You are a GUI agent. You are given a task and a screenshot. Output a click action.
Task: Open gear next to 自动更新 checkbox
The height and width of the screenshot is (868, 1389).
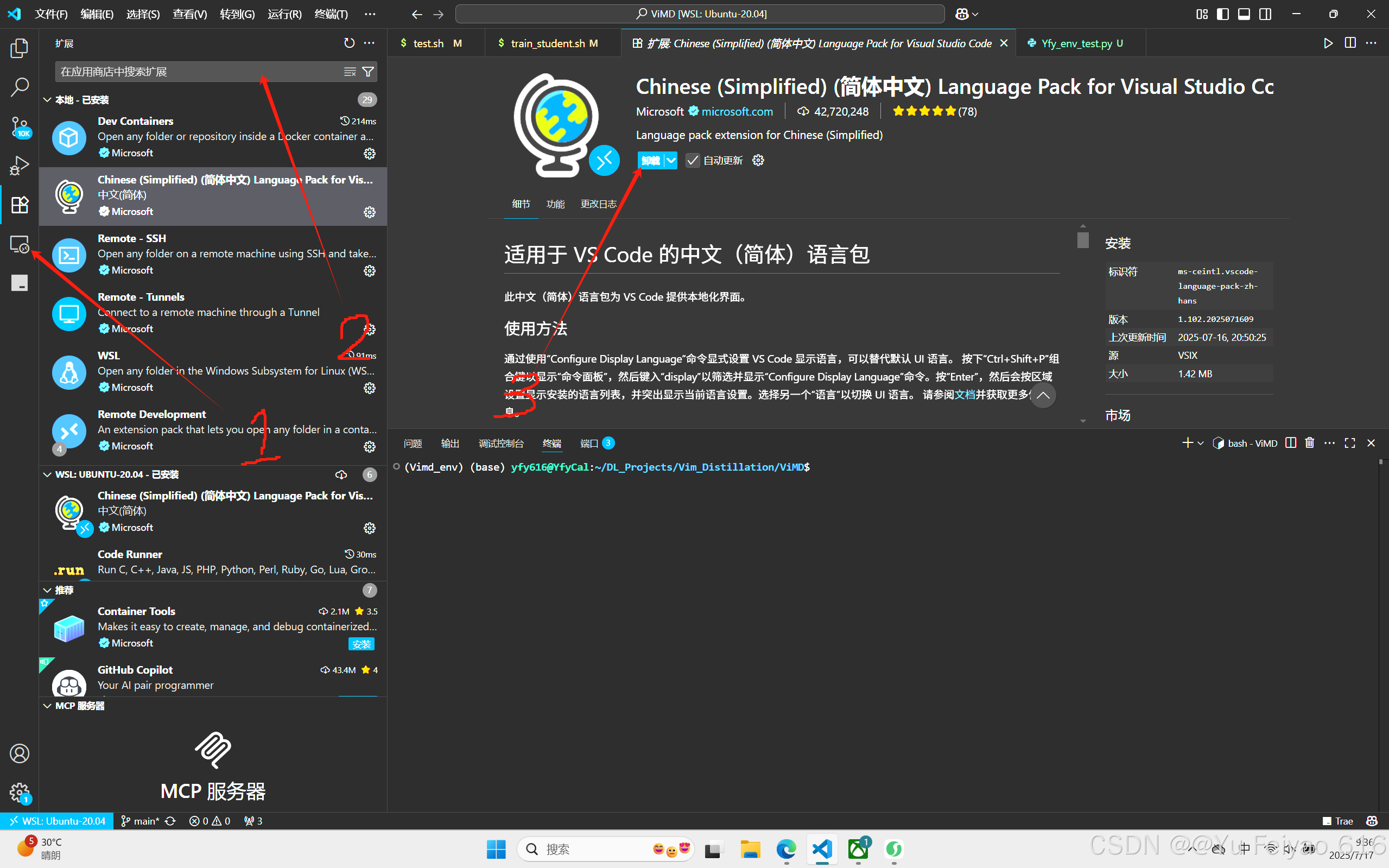(758, 160)
